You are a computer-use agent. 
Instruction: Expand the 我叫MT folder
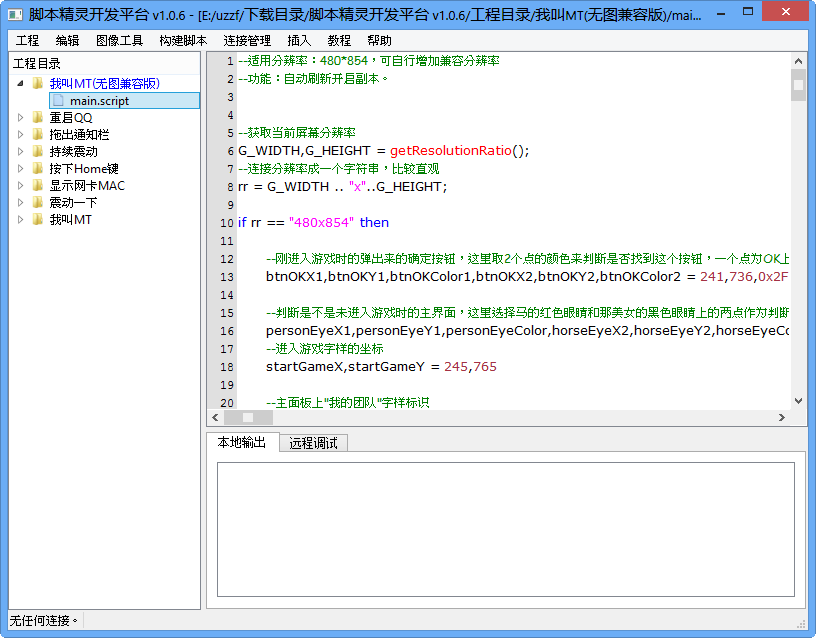coord(20,220)
